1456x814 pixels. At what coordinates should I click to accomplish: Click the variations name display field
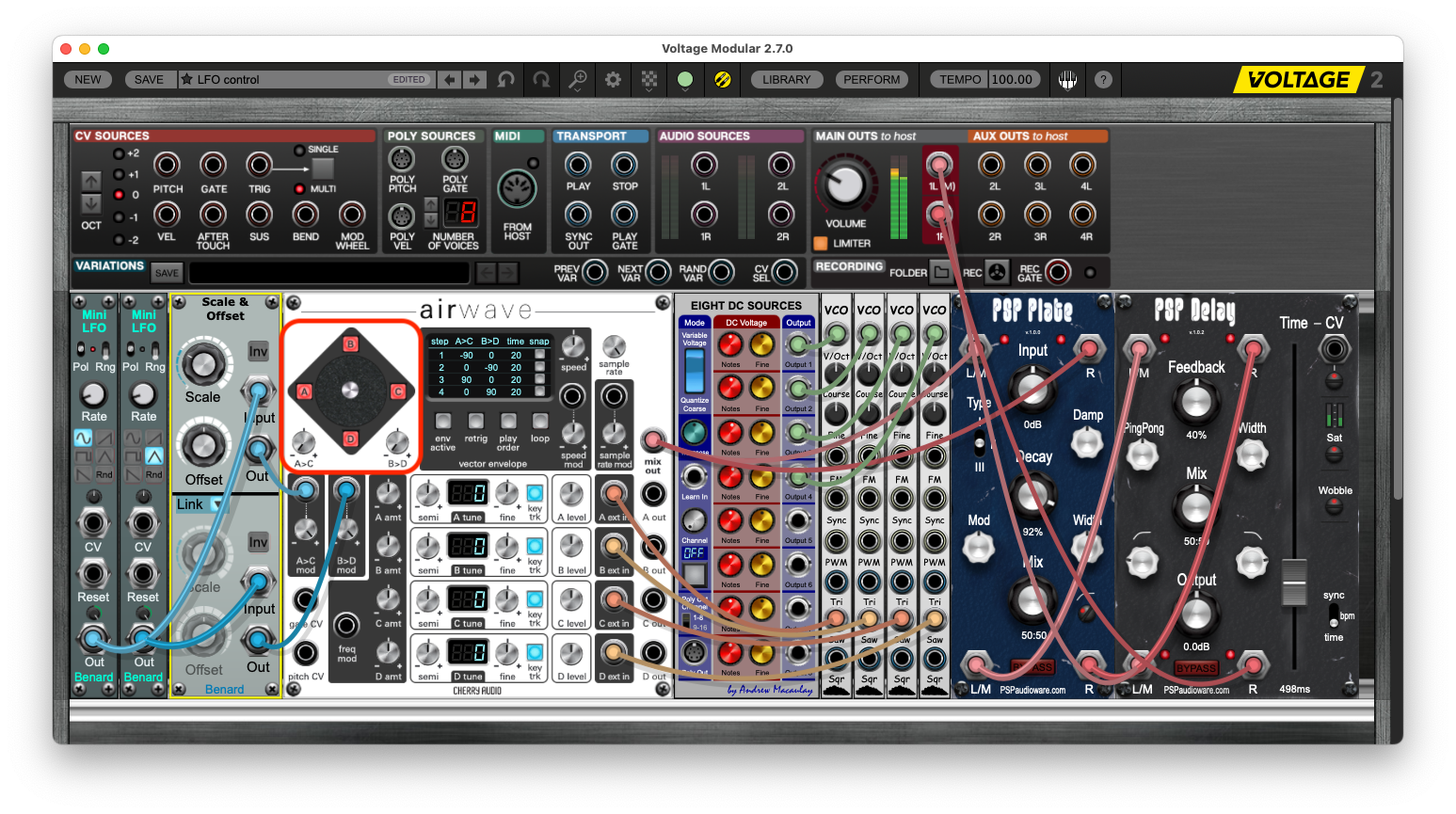328,273
